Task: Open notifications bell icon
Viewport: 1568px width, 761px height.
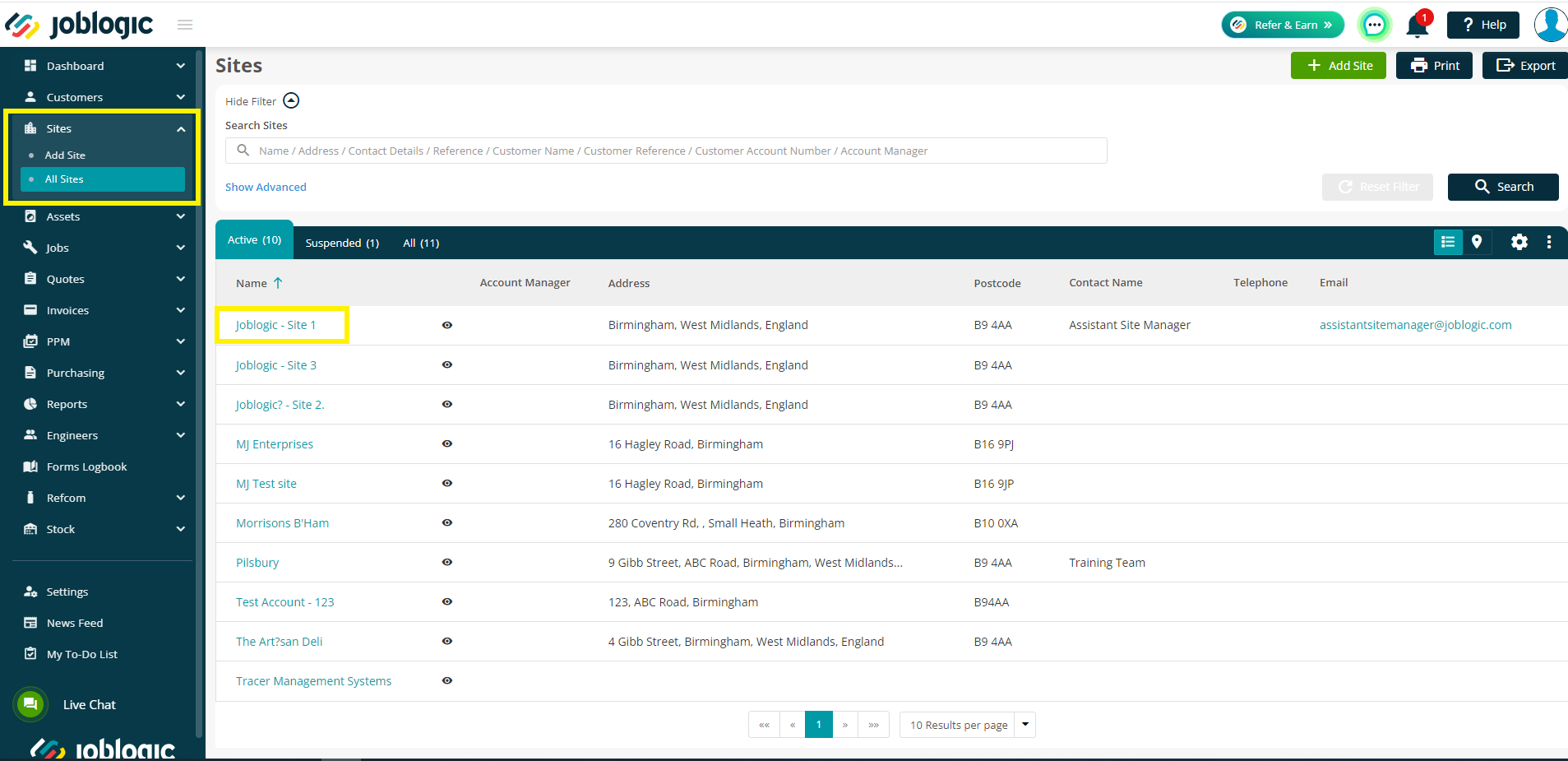Action: (1417, 26)
